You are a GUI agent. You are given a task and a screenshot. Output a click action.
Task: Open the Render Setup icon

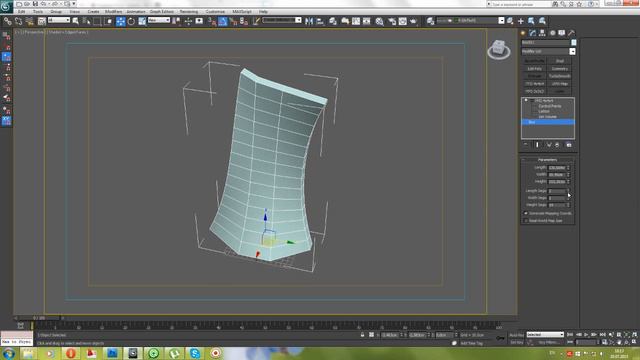[391, 21]
